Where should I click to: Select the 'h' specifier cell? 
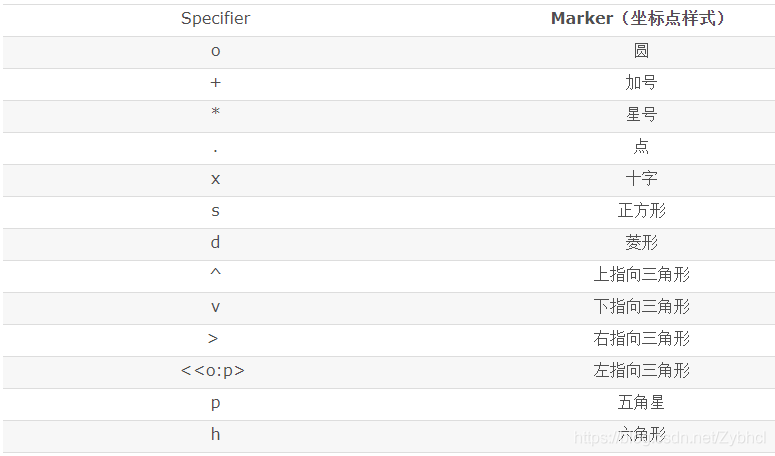pyautogui.click(x=215, y=434)
